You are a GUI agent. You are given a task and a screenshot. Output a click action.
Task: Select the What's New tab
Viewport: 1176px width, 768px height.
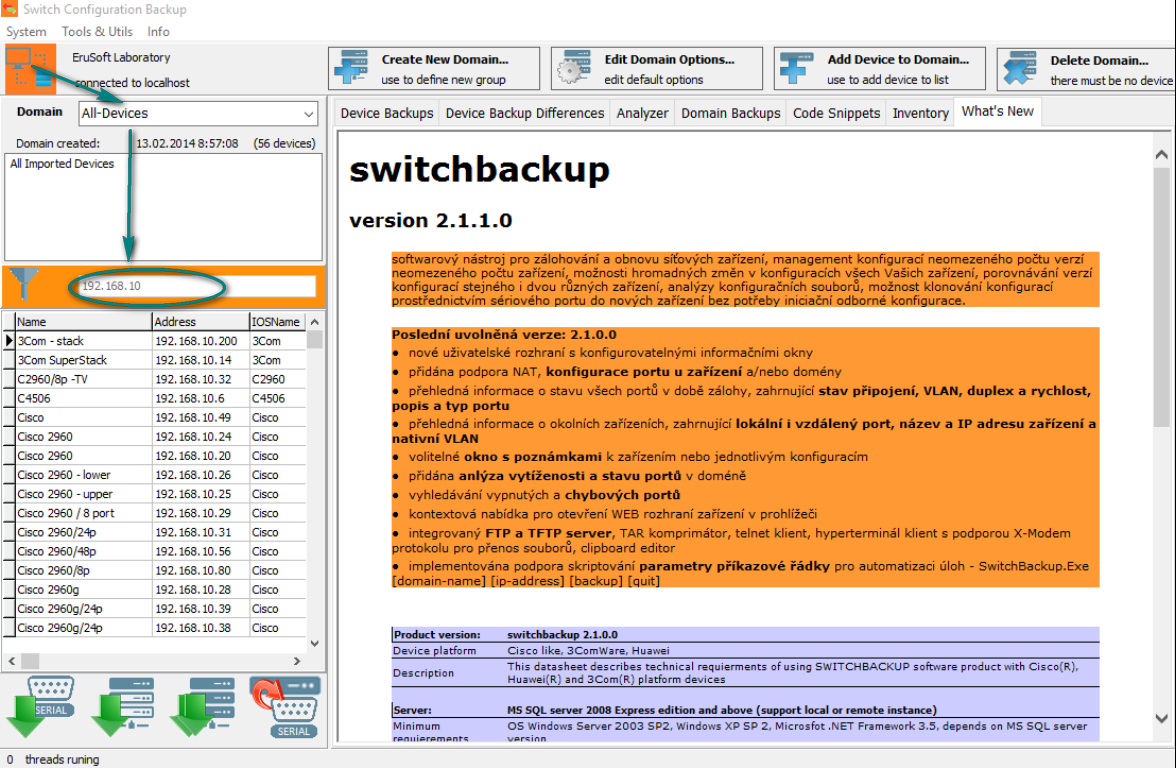pos(998,112)
